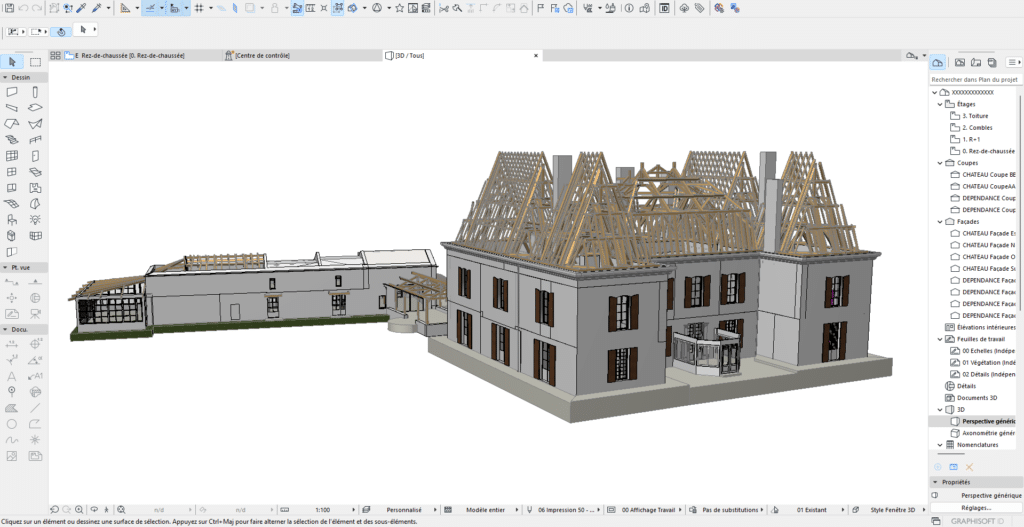Pick the Door tool
Viewport: 1024px width, 527px height.
(35, 156)
